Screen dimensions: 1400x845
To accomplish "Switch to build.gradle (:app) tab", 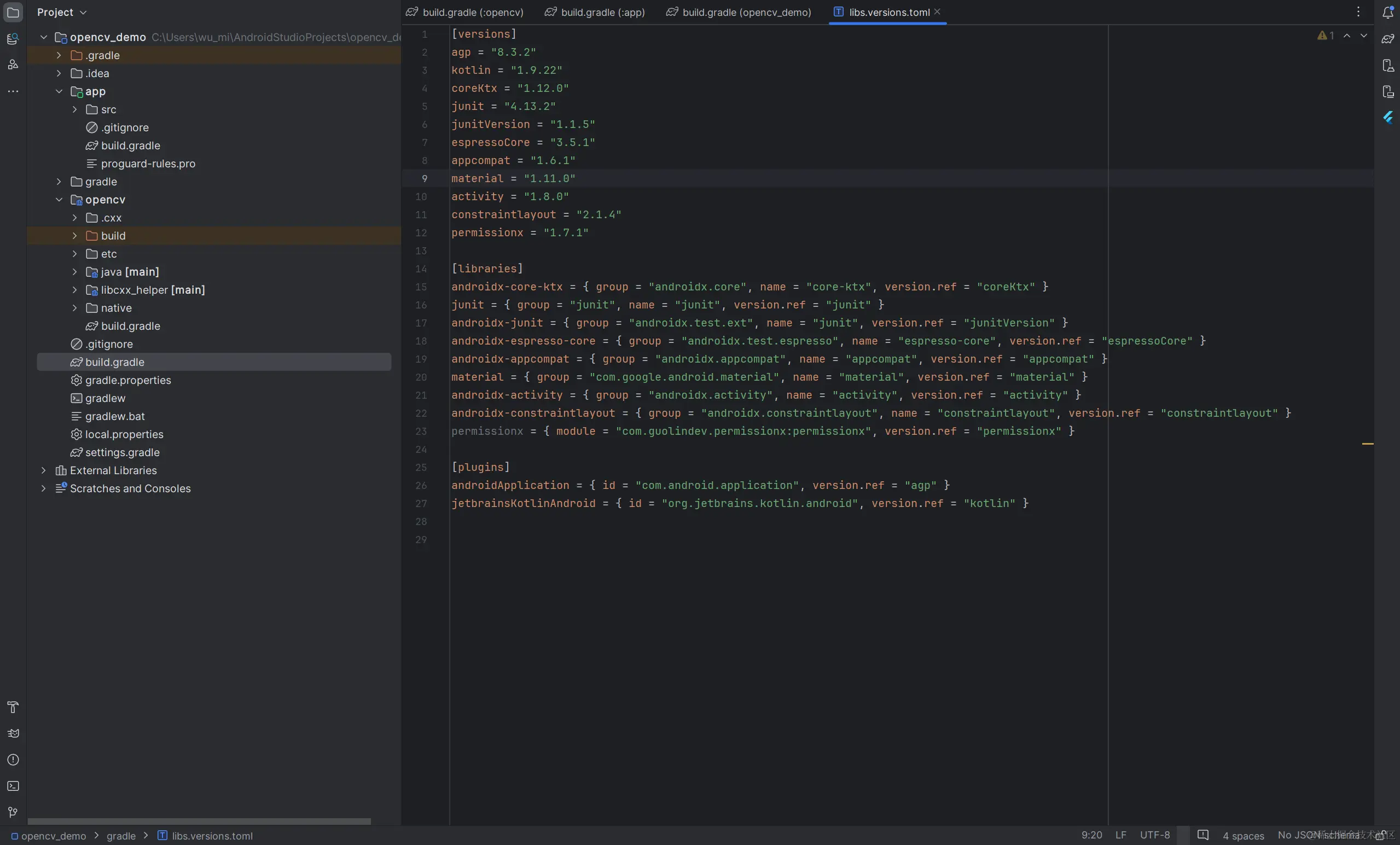I will 595,12.
